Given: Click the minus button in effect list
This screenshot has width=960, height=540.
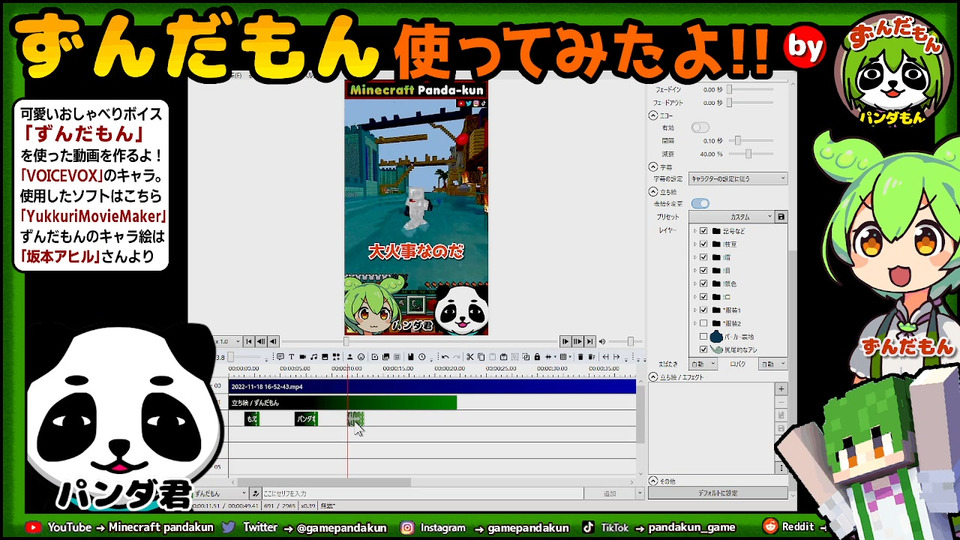Looking at the screenshot, I should pos(781,402).
